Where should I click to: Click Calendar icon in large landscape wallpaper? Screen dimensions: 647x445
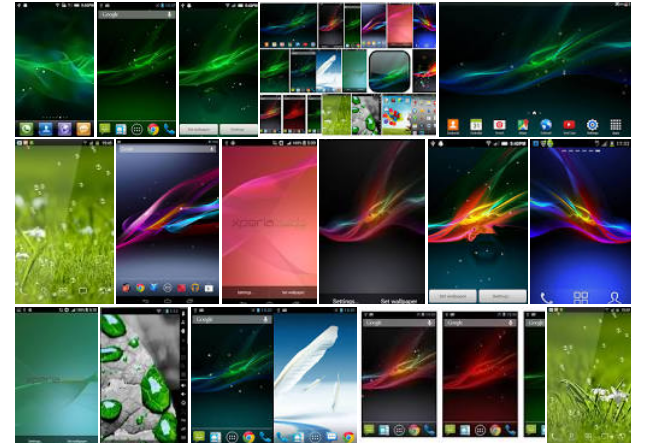pyautogui.click(x=476, y=125)
